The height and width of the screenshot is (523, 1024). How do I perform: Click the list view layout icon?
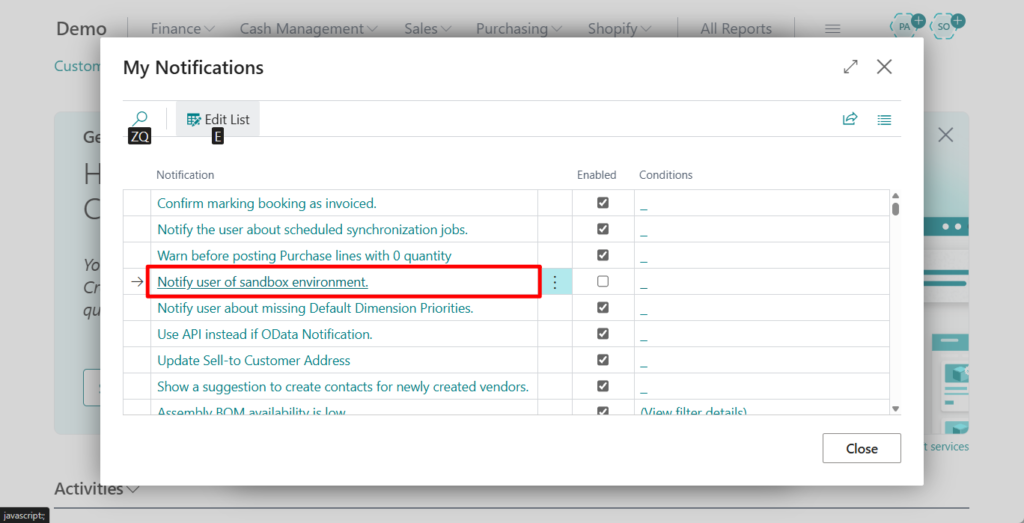[x=884, y=119]
